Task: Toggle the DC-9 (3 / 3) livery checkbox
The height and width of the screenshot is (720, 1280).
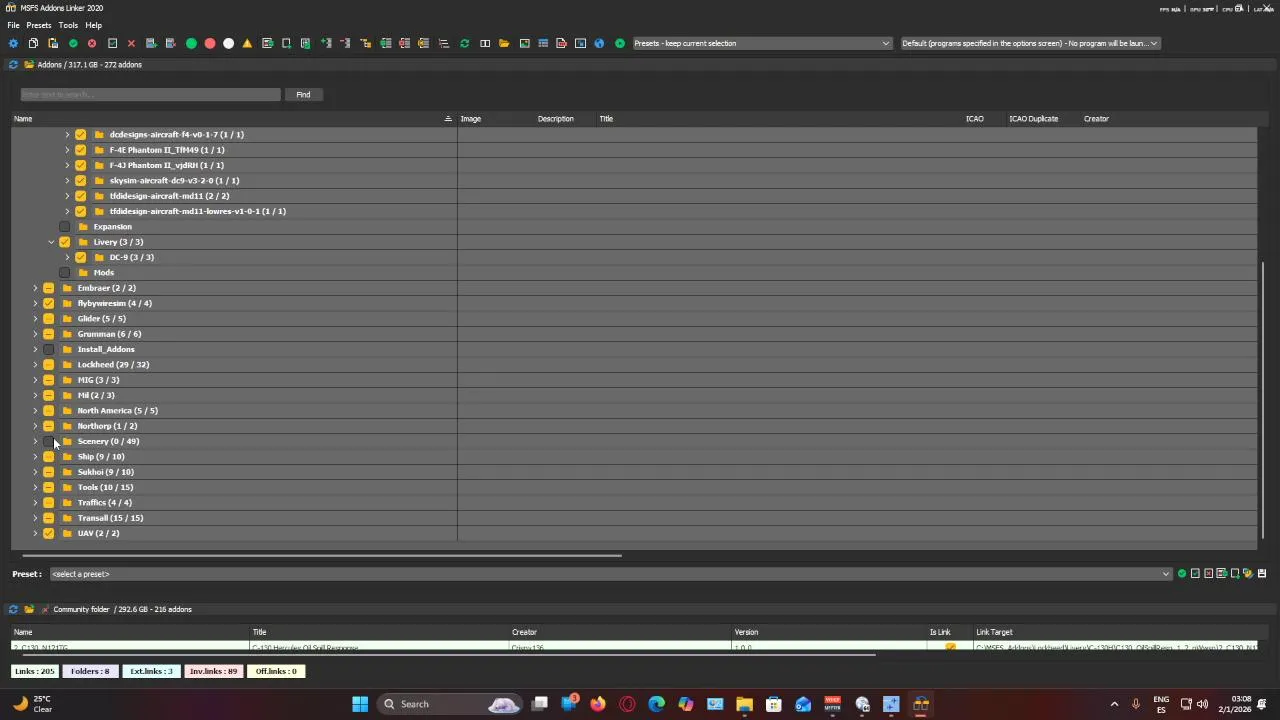Action: click(81, 257)
